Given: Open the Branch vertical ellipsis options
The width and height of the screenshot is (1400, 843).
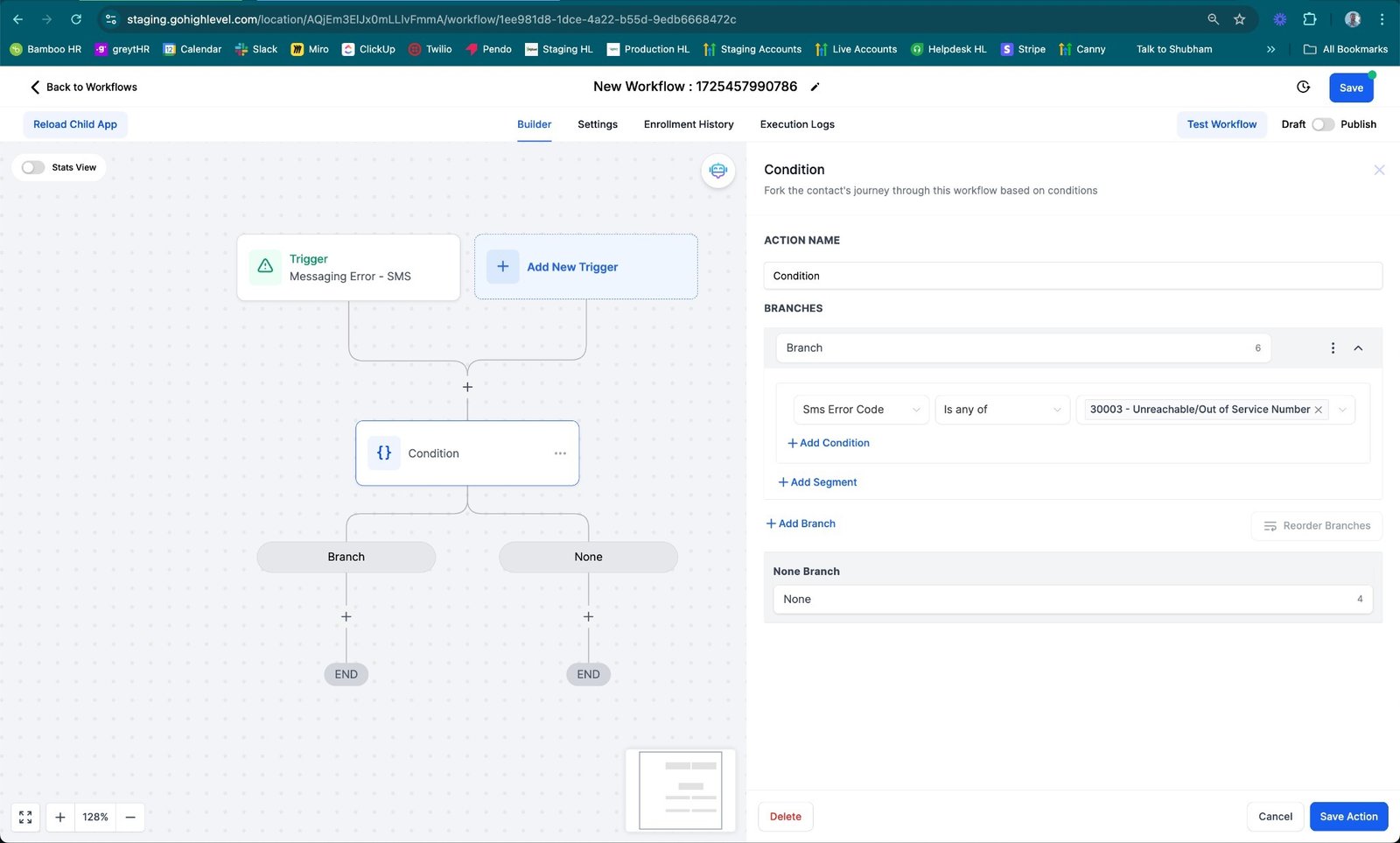Looking at the screenshot, I should (1333, 348).
